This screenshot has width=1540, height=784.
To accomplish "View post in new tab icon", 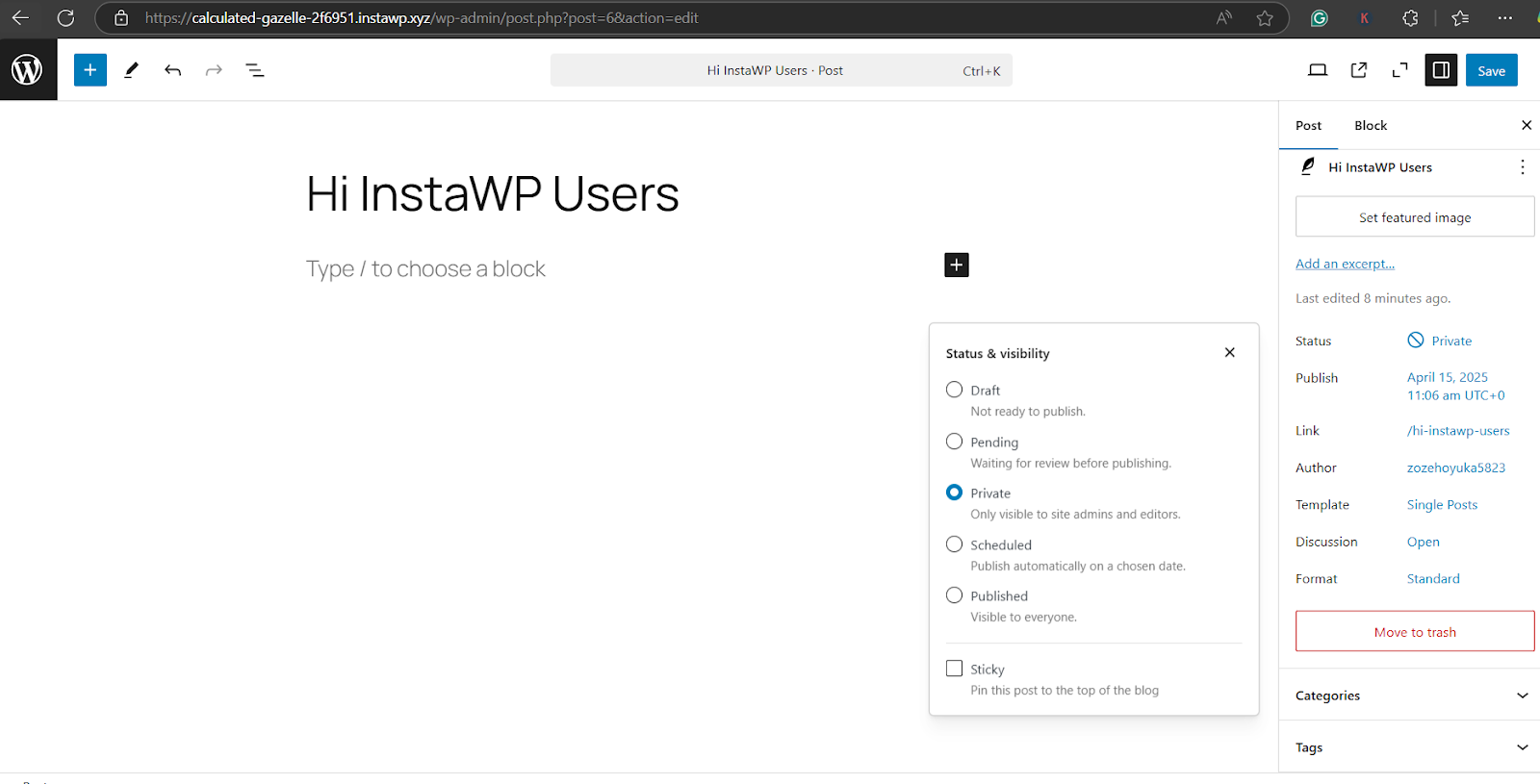I will tap(1359, 70).
